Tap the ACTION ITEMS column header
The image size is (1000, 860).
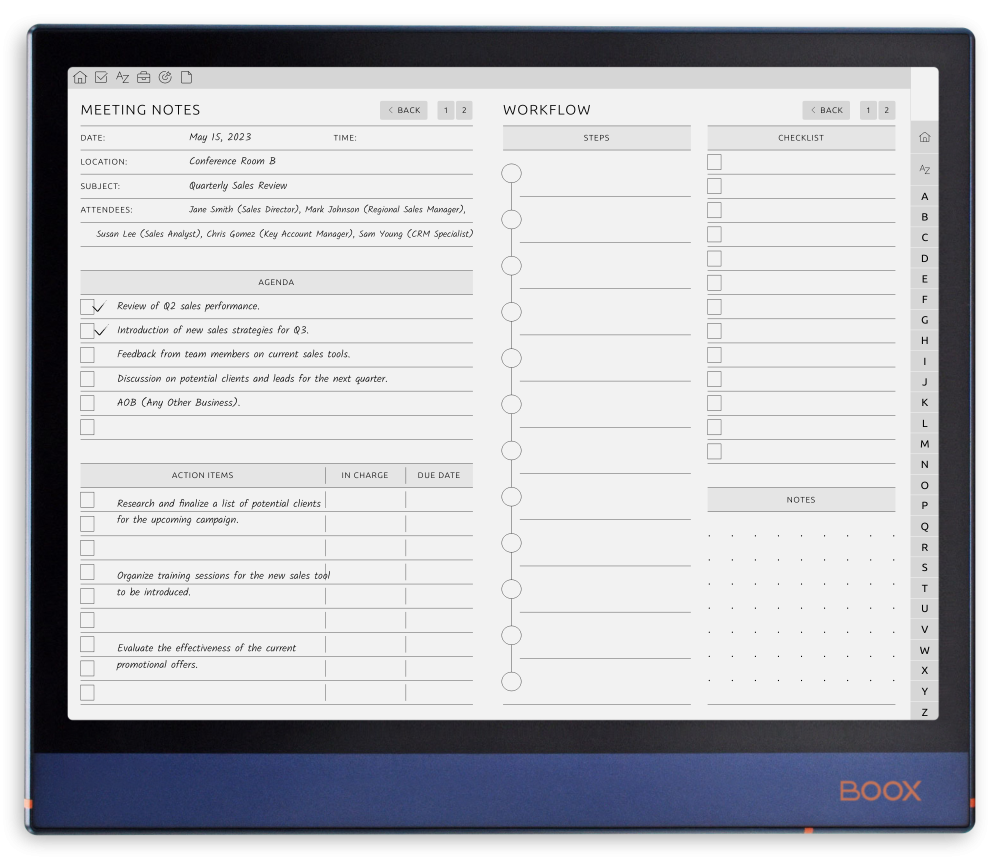(202, 475)
